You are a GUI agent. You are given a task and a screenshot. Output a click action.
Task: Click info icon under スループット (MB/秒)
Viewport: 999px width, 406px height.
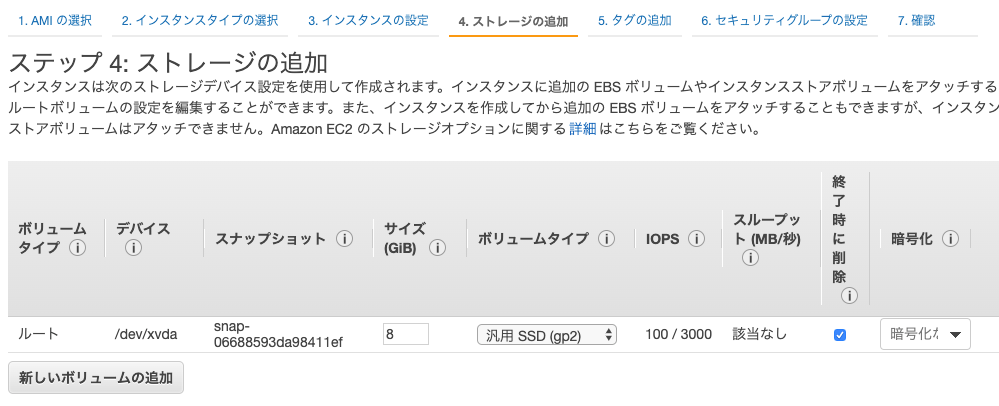[750, 258]
